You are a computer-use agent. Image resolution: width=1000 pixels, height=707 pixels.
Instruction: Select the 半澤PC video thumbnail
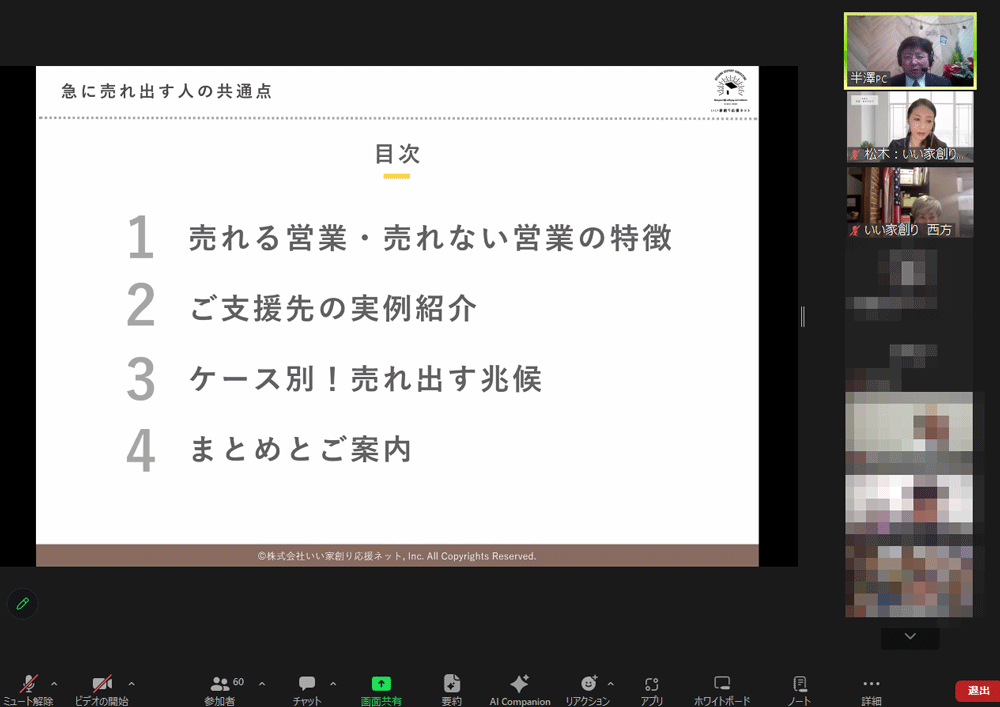tap(909, 50)
